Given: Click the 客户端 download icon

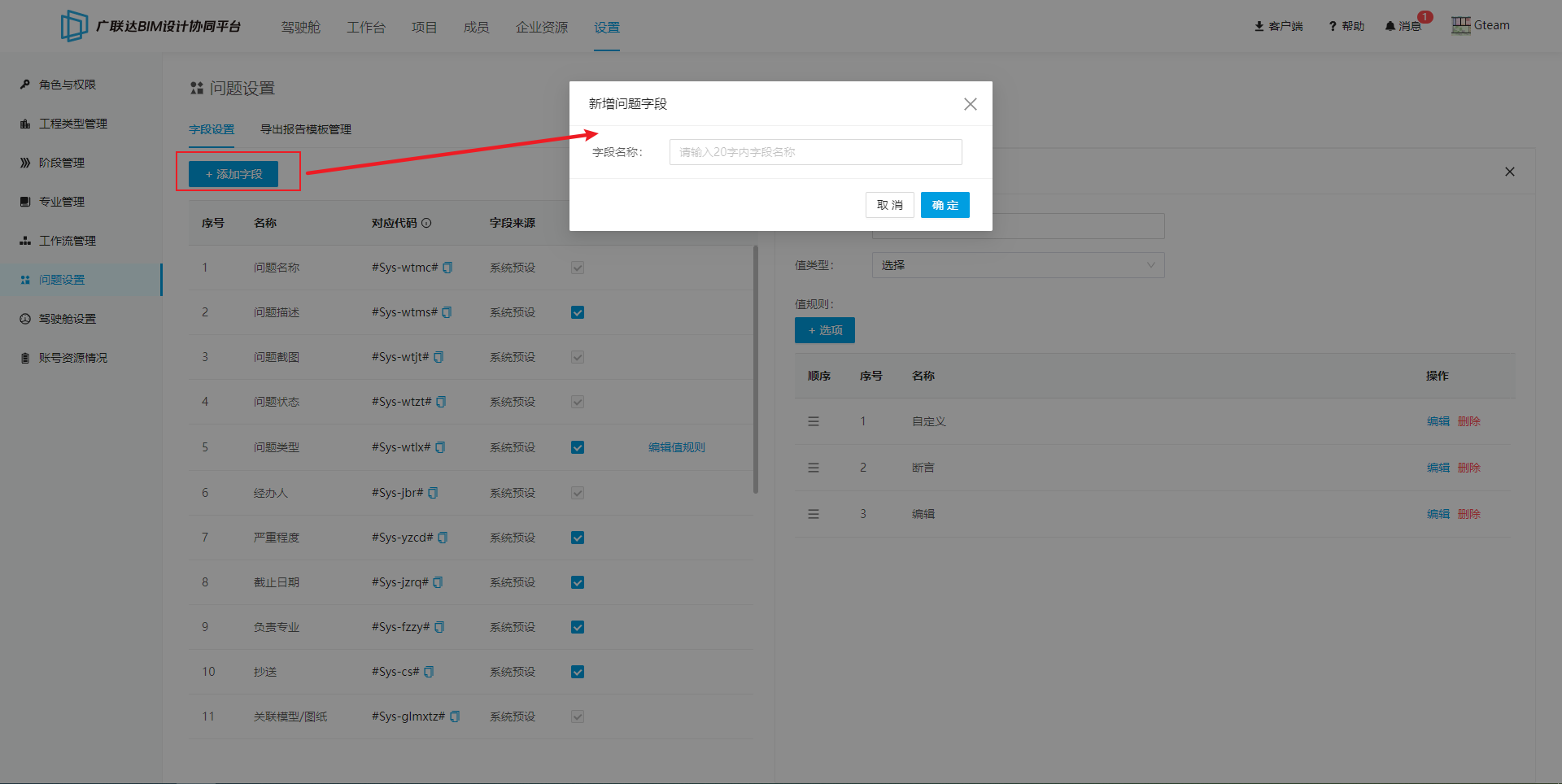Looking at the screenshot, I should (1259, 26).
